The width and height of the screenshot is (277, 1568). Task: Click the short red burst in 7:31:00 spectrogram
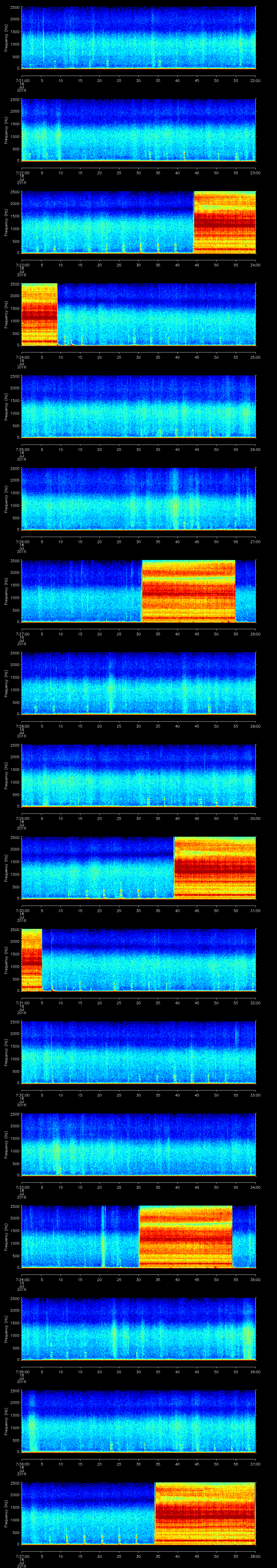pyautogui.click(x=31, y=959)
